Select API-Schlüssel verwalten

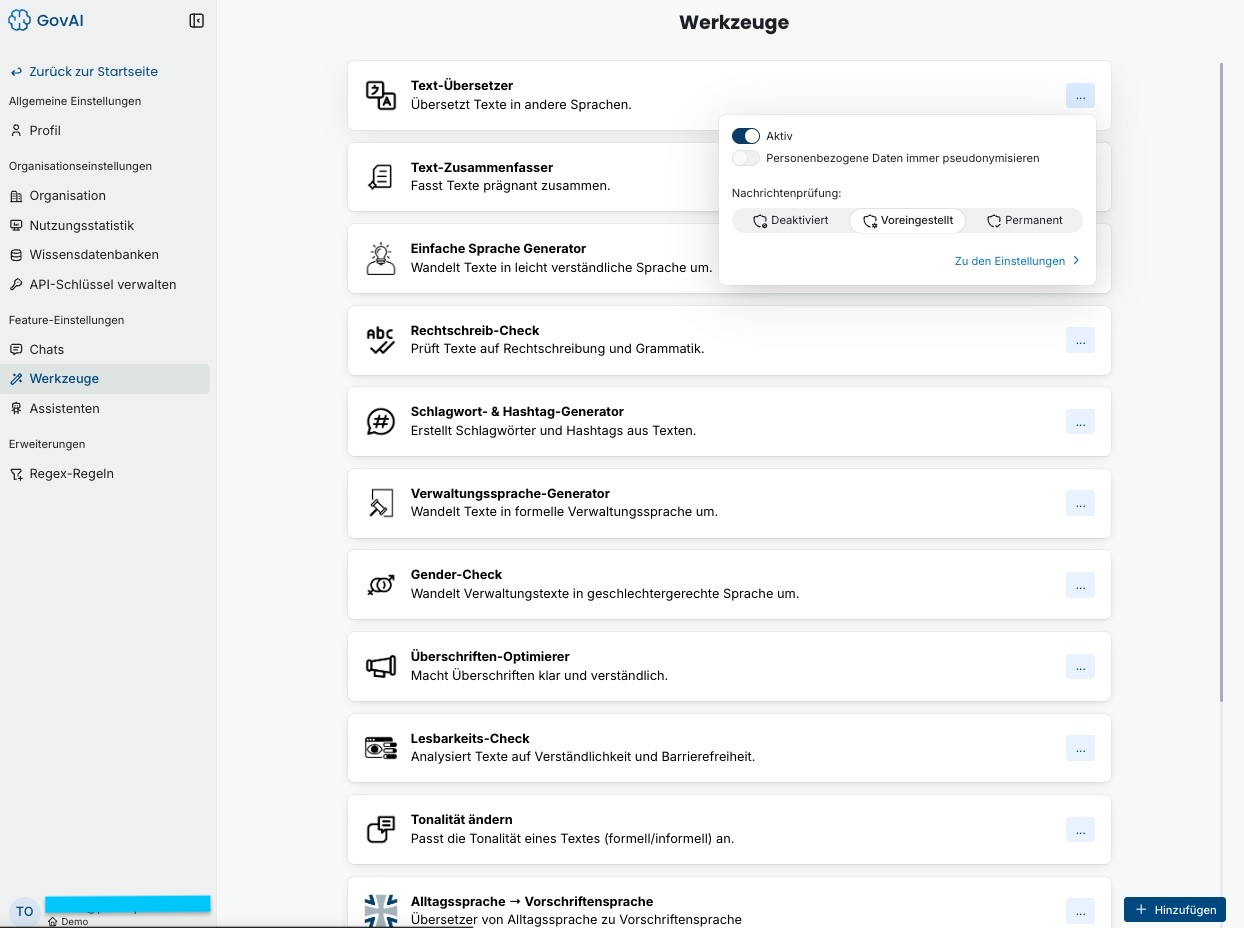pyautogui.click(x=105, y=285)
